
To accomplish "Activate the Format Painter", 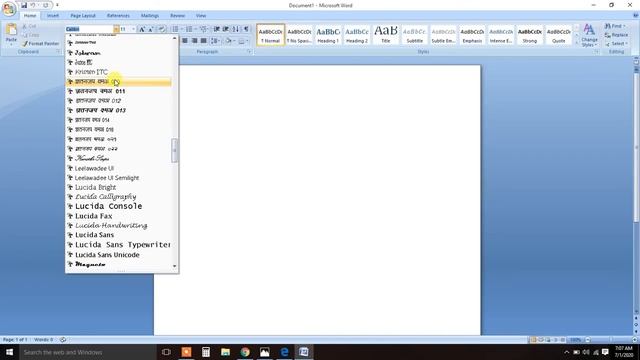I will point(40,43).
